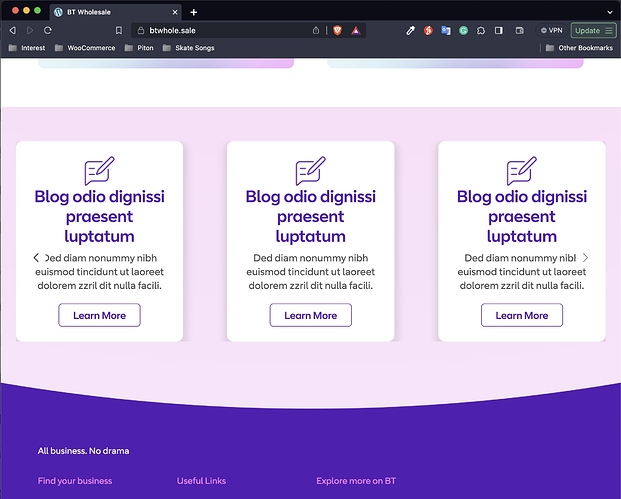Open a new tab with plus button
This screenshot has width=621, height=499.
pyautogui.click(x=194, y=12)
